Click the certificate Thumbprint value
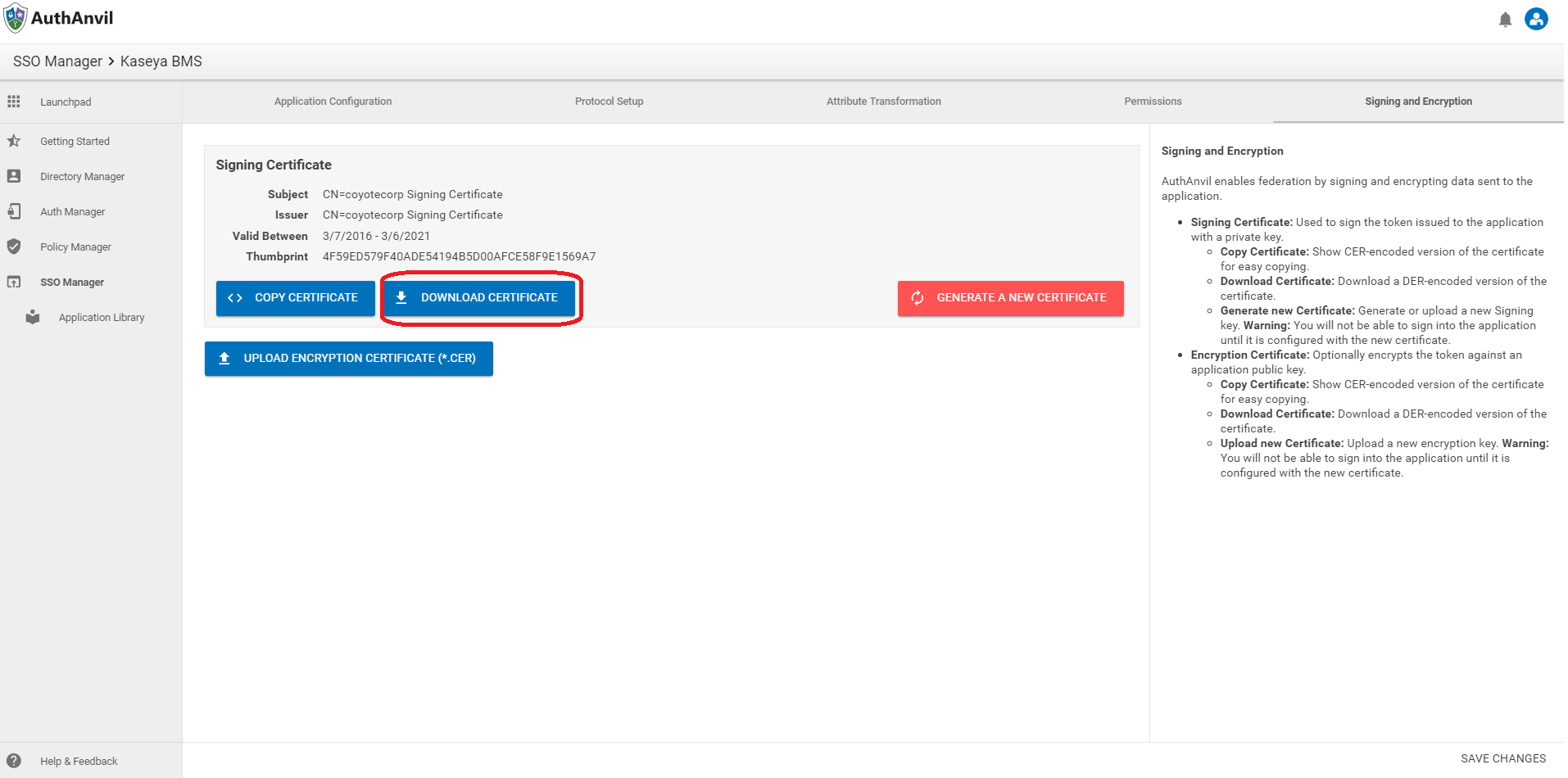1568x778 pixels. coord(459,256)
